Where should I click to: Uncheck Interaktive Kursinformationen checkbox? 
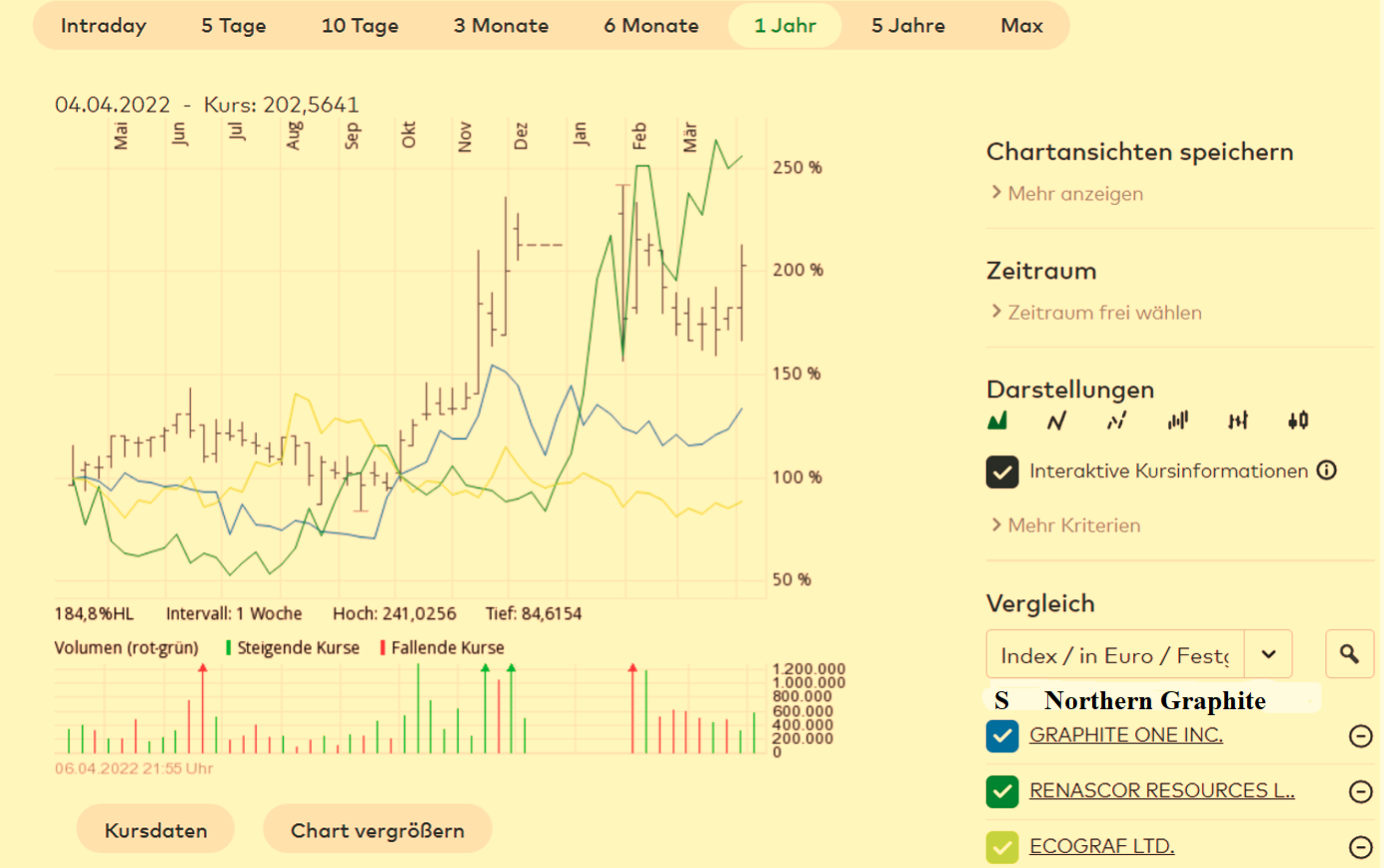coord(1002,471)
